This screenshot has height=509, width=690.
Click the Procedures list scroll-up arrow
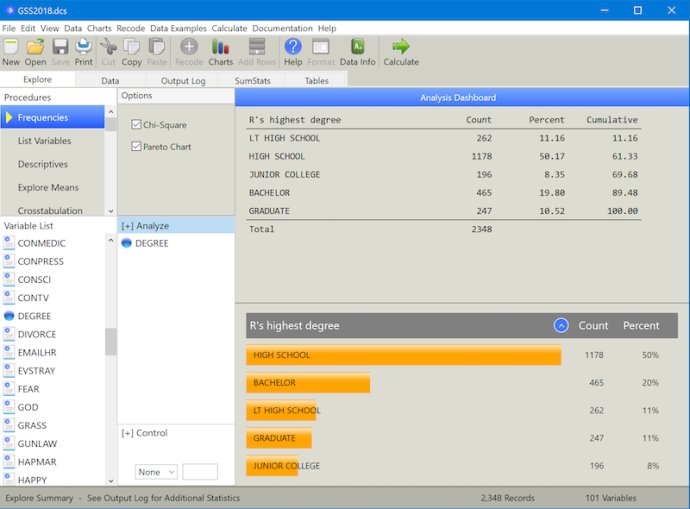point(111,112)
